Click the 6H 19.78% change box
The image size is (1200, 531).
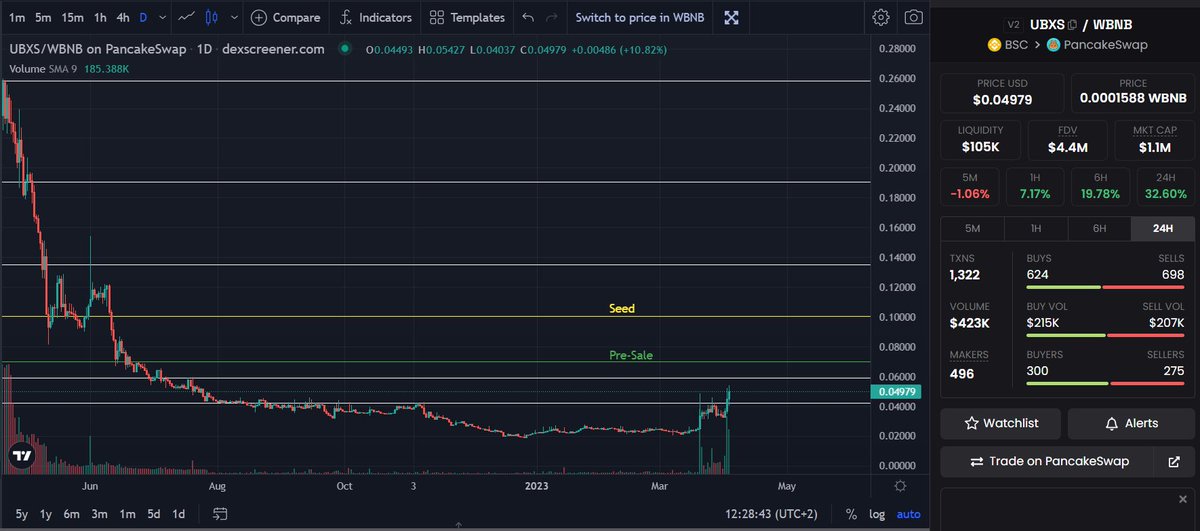click(x=1100, y=187)
